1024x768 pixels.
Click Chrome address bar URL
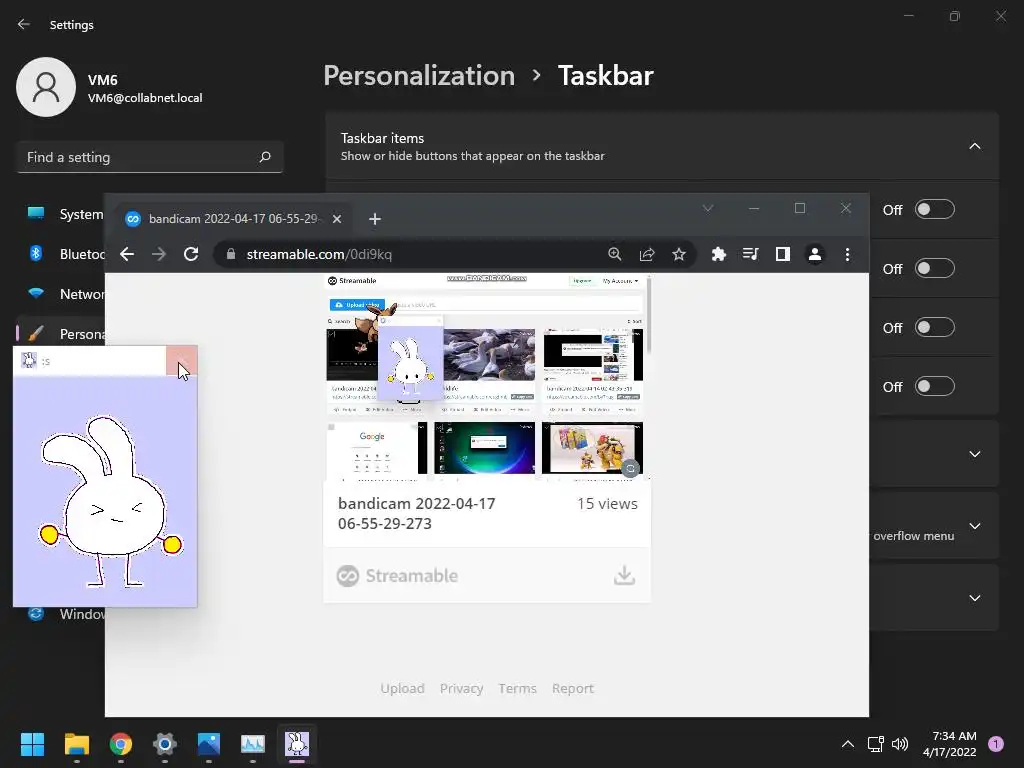point(319,254)
